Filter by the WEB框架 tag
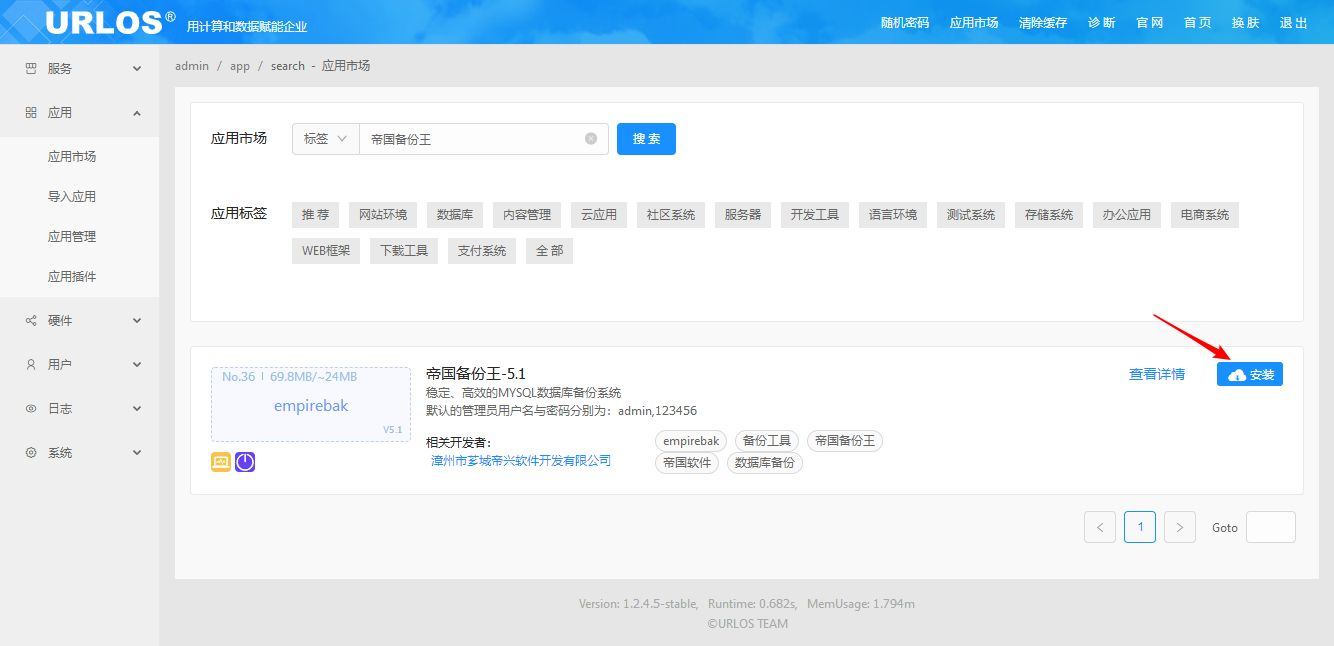Screen dimensions: 1334x646 [326, 251]
